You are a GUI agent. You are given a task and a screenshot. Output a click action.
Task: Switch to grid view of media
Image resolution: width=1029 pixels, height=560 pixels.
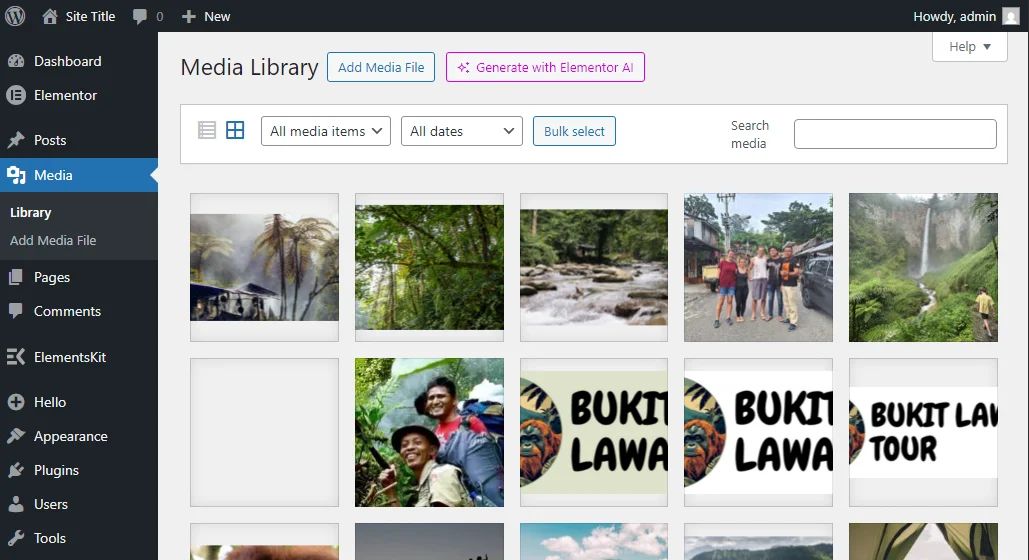click(x=235, y=130)
